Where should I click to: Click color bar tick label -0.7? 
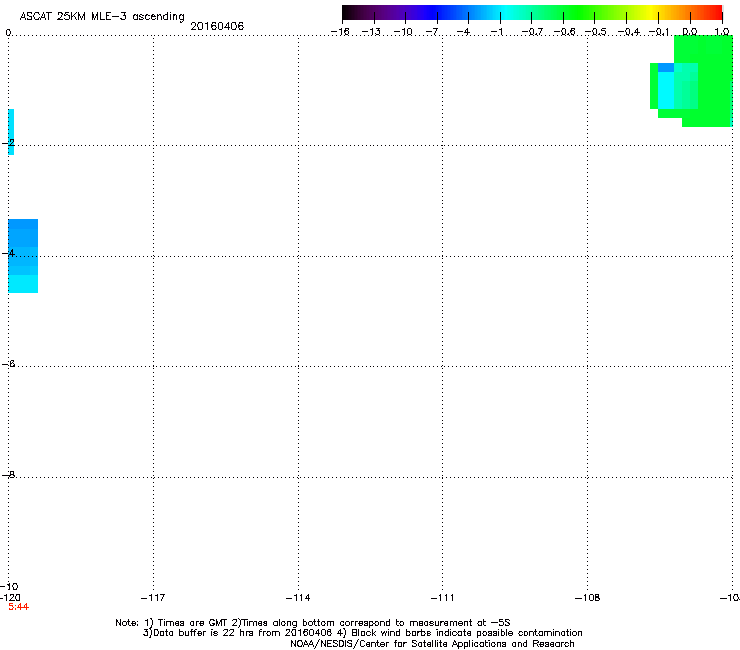(x=532, y=32)
